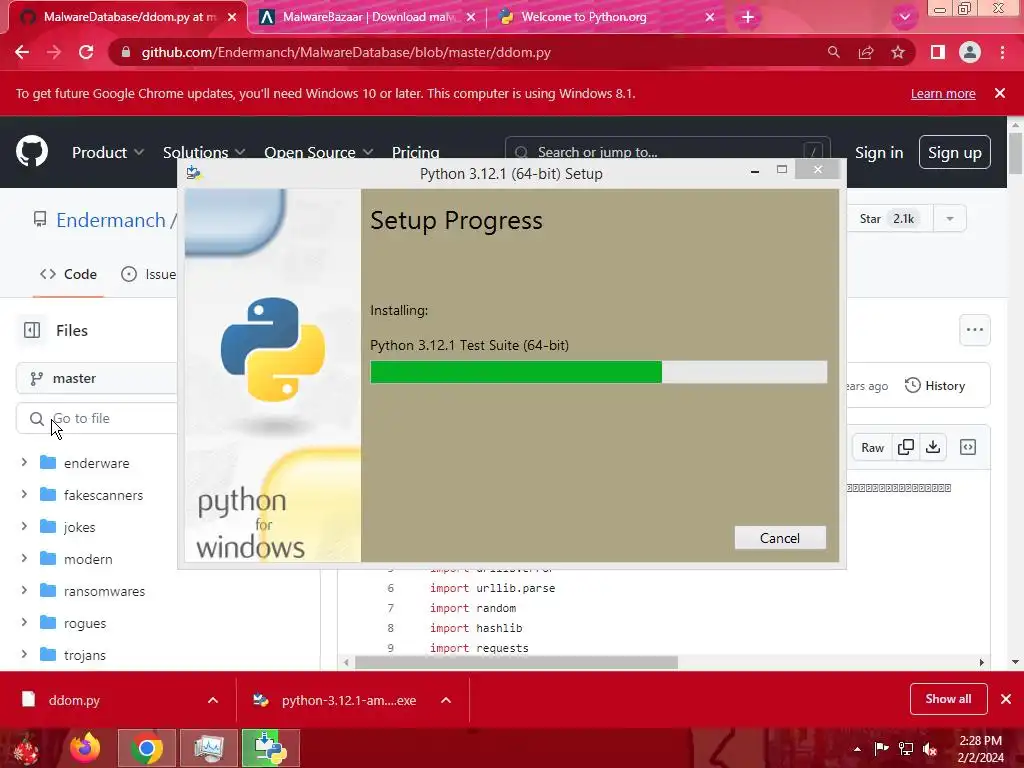Expand the ransomwares folder
Screen dimensions: 1024x768
point(24,590)
